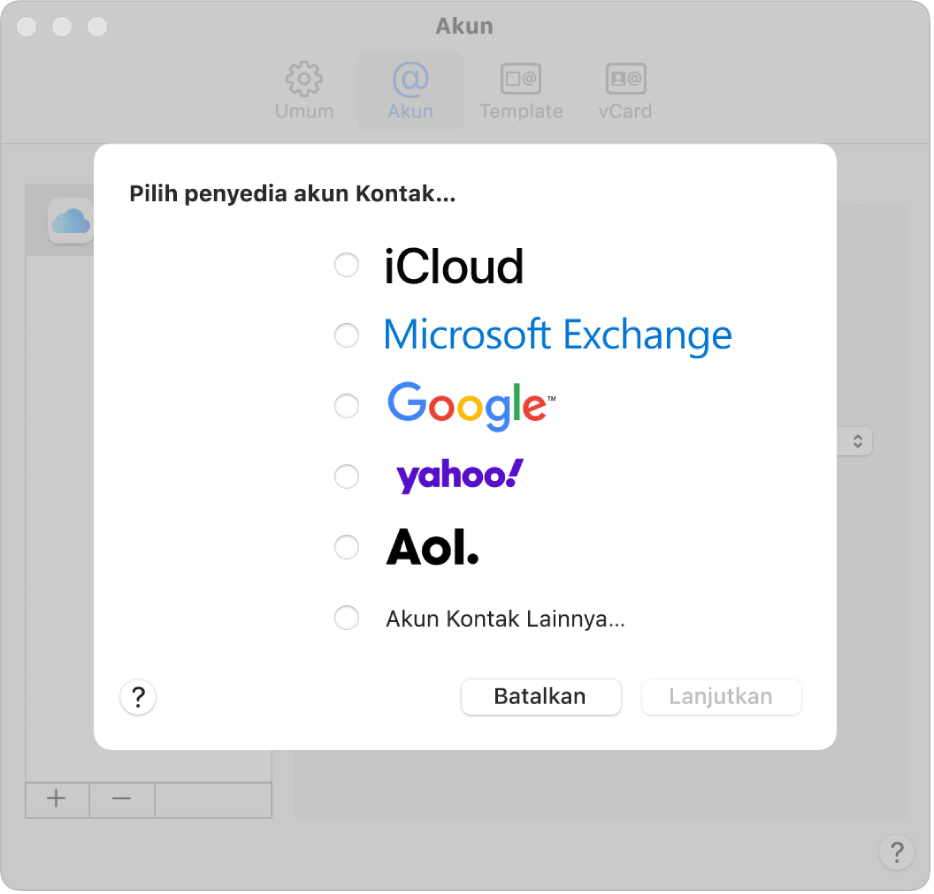This screenshot has height=894, width=934.
Task: Switch to the Umum gear tab
Action: pyautogui.click(x=304, y=91)
